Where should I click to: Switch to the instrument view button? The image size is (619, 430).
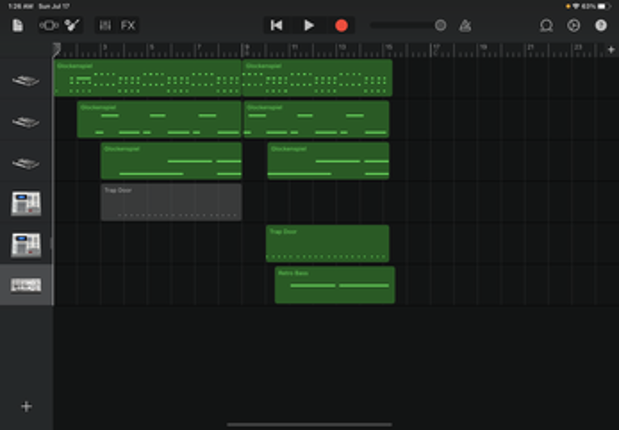pyautogui.click(x=49, y=26)
